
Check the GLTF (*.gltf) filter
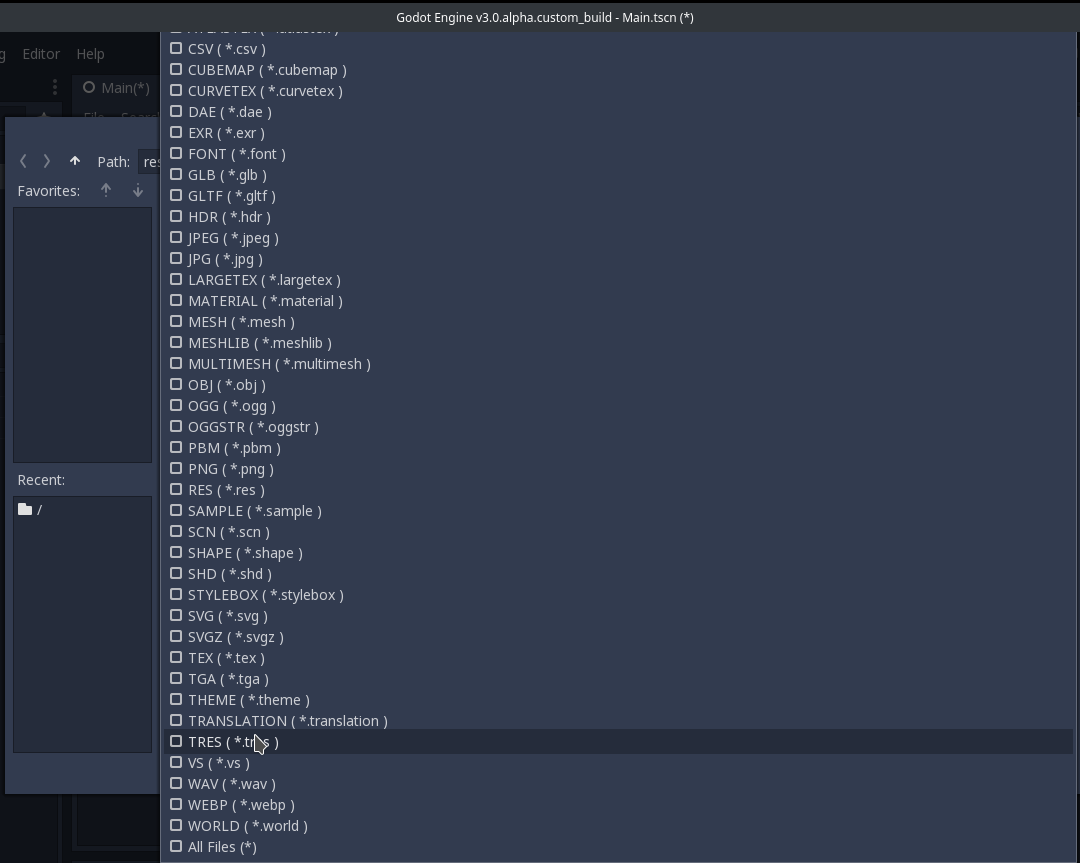click(x=176, y=195)
